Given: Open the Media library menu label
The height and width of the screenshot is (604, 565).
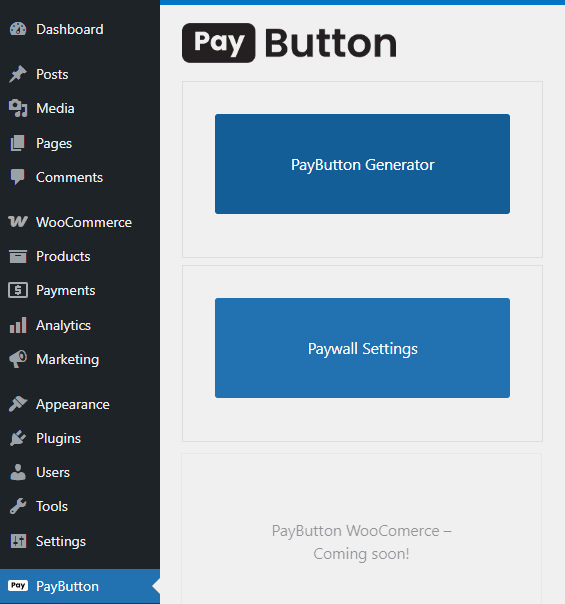Looking at the screenshot, I should click(55, 108).
